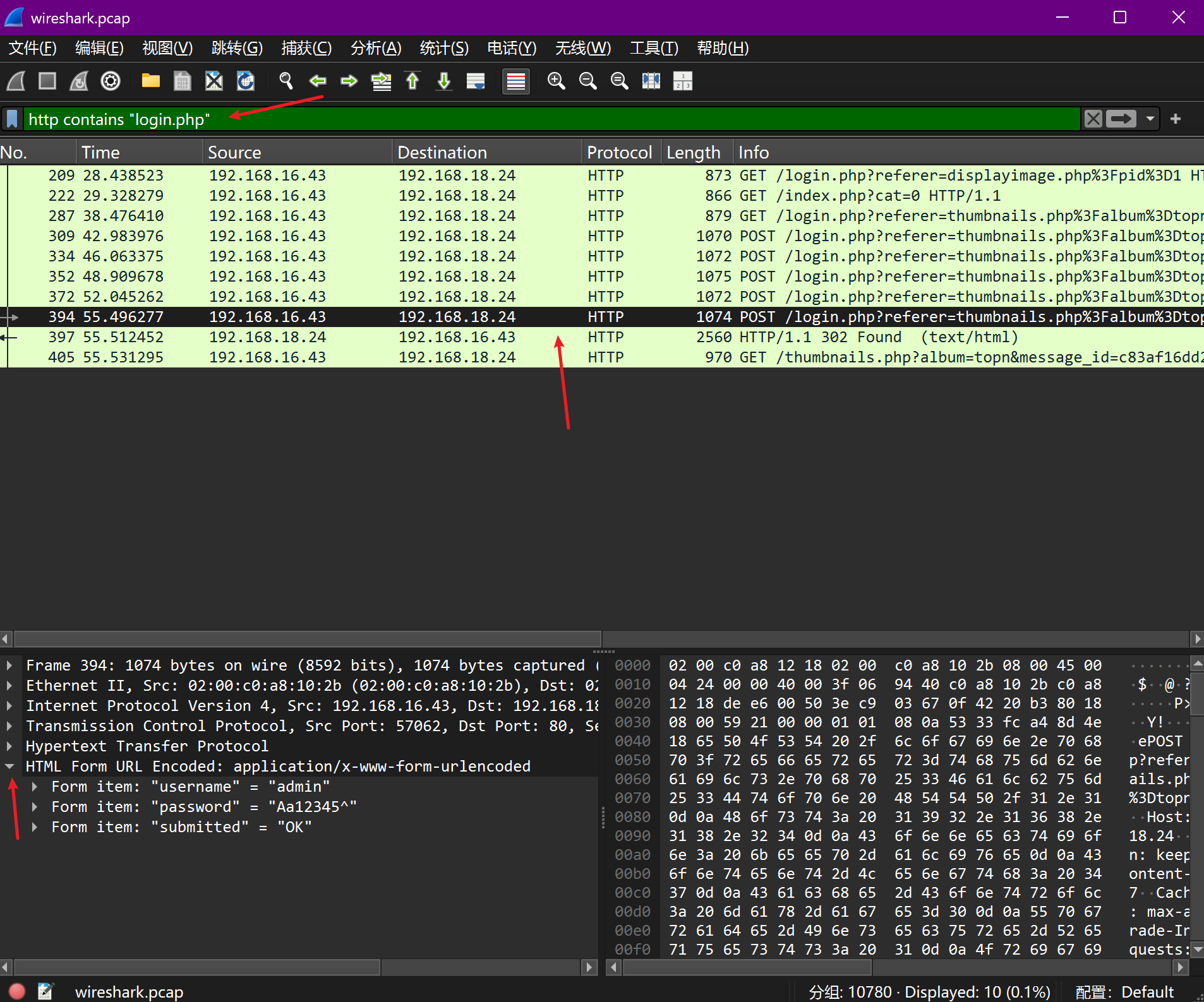This screenshot has height=1002, width=1204.
Task: Save the capture file
Action: (x=182, y=81)
